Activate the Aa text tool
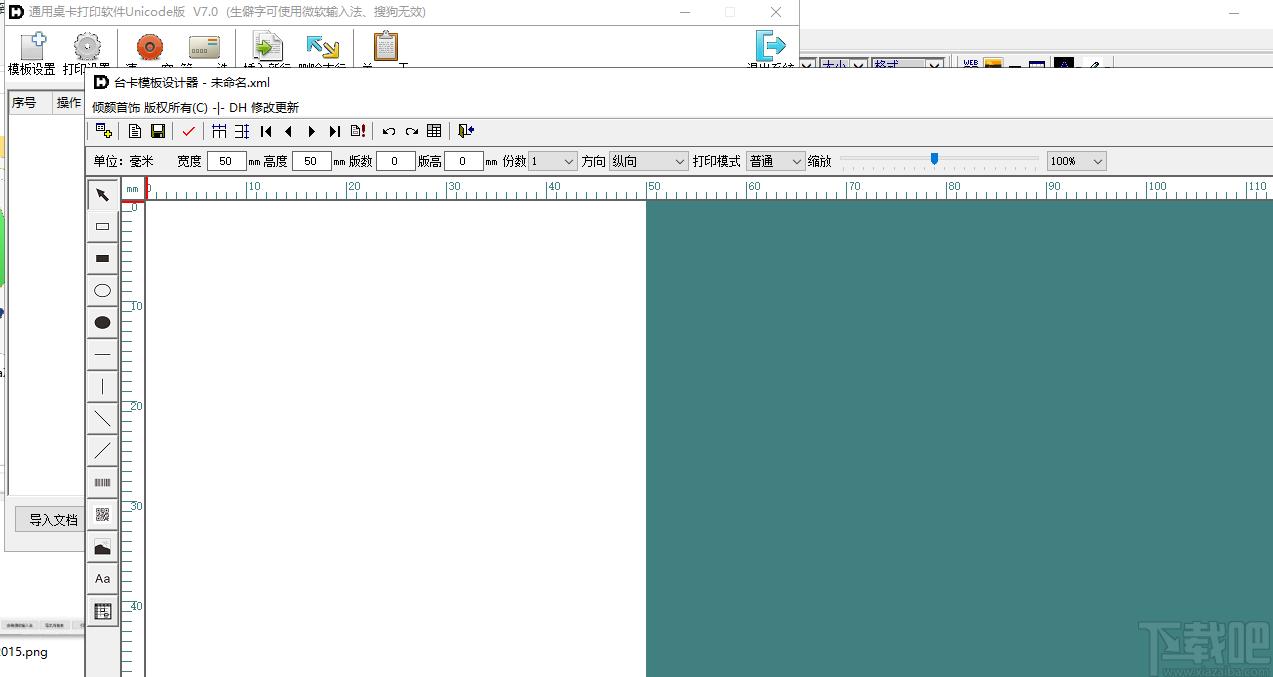Screen dimensions: 1273x677 tap(102, 579)
